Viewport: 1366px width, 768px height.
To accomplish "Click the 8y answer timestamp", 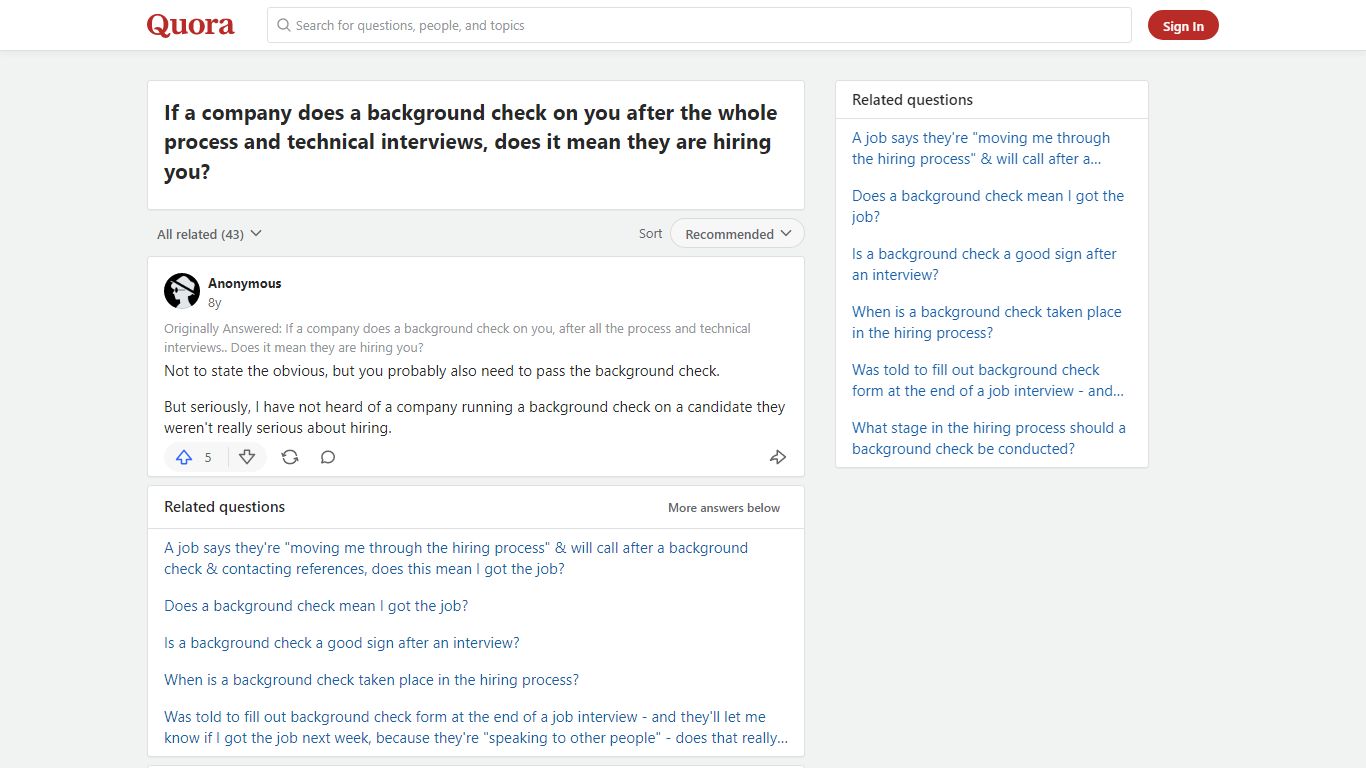I will coord(215,302).
